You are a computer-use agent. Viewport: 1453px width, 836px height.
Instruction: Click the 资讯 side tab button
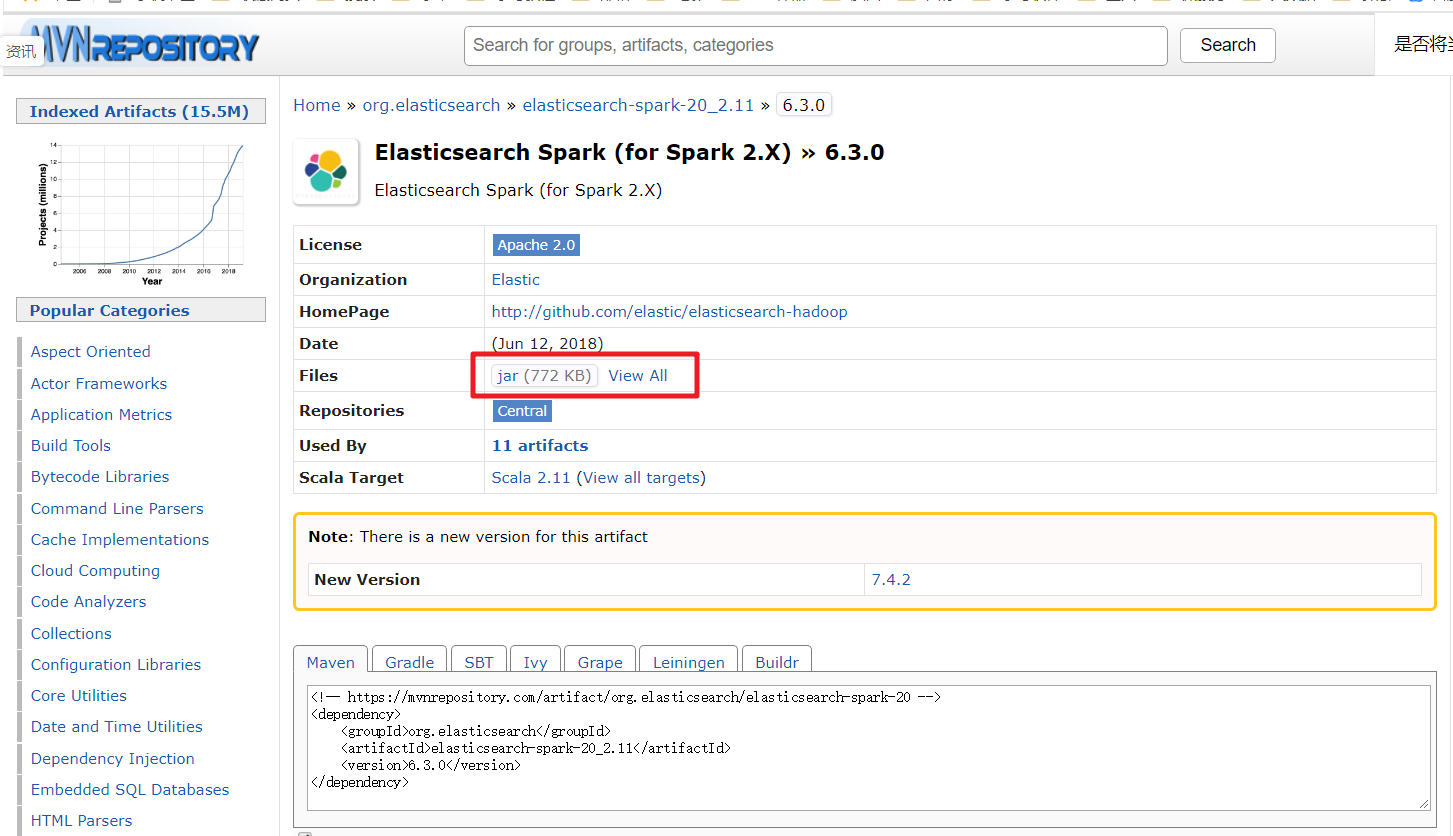20,51
